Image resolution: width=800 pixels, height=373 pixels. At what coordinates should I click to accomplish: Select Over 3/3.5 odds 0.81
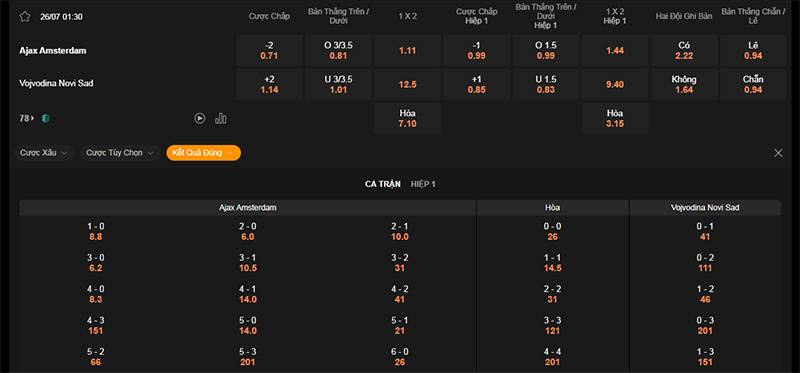[x=338, y=51]
